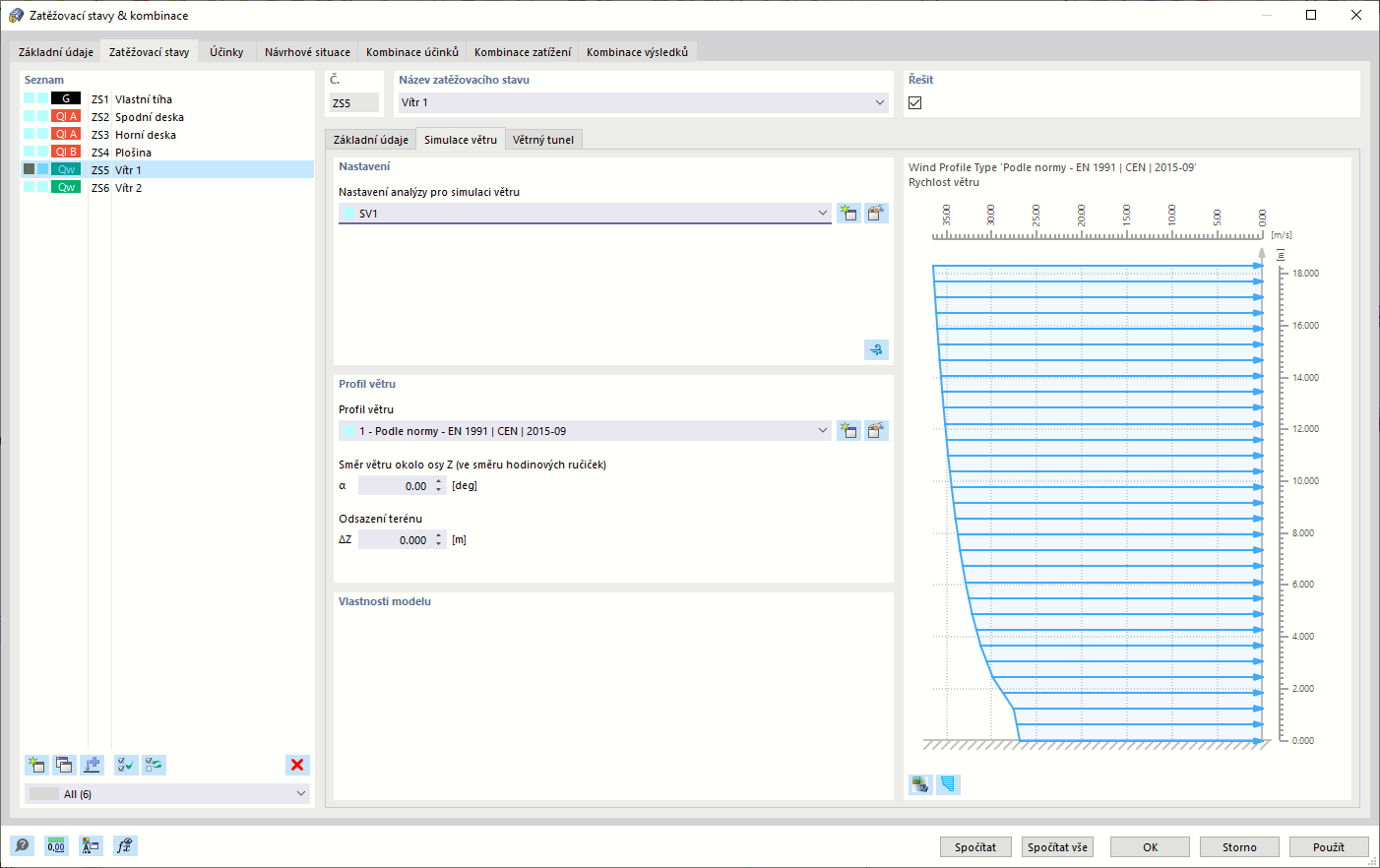Check all load cases with the green-tick icon

(126, 765)
